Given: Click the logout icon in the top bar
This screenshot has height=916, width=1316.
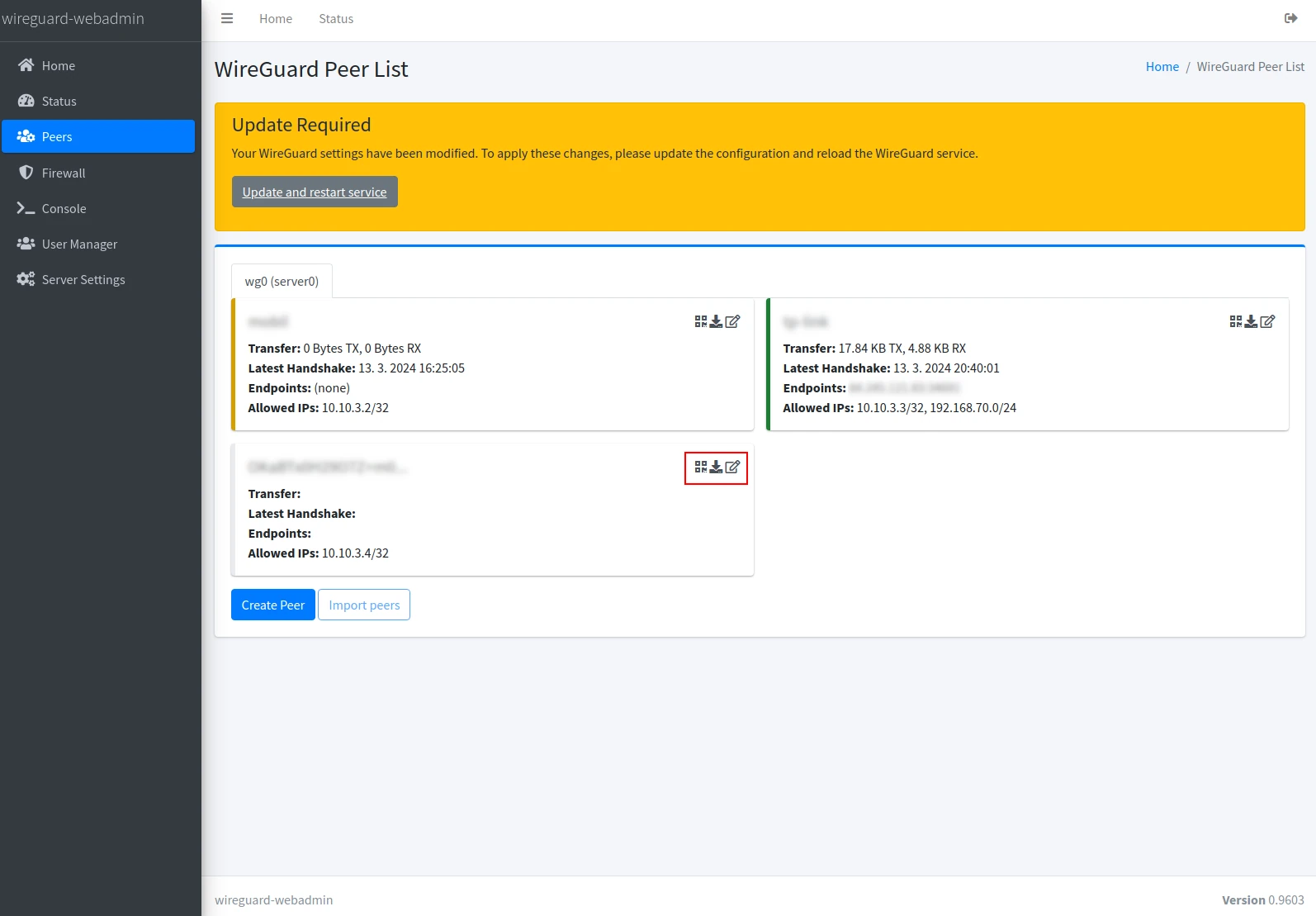Looking at the screenshot, I should click(x=1290, y=18).
